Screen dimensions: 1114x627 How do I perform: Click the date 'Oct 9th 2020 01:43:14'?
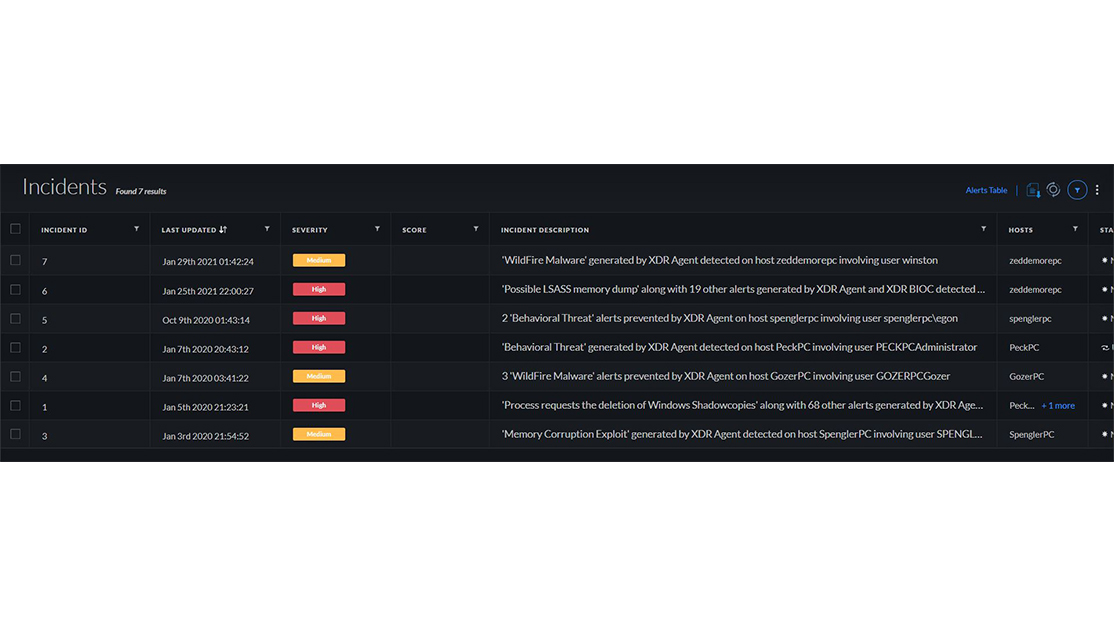coord(206,320)
